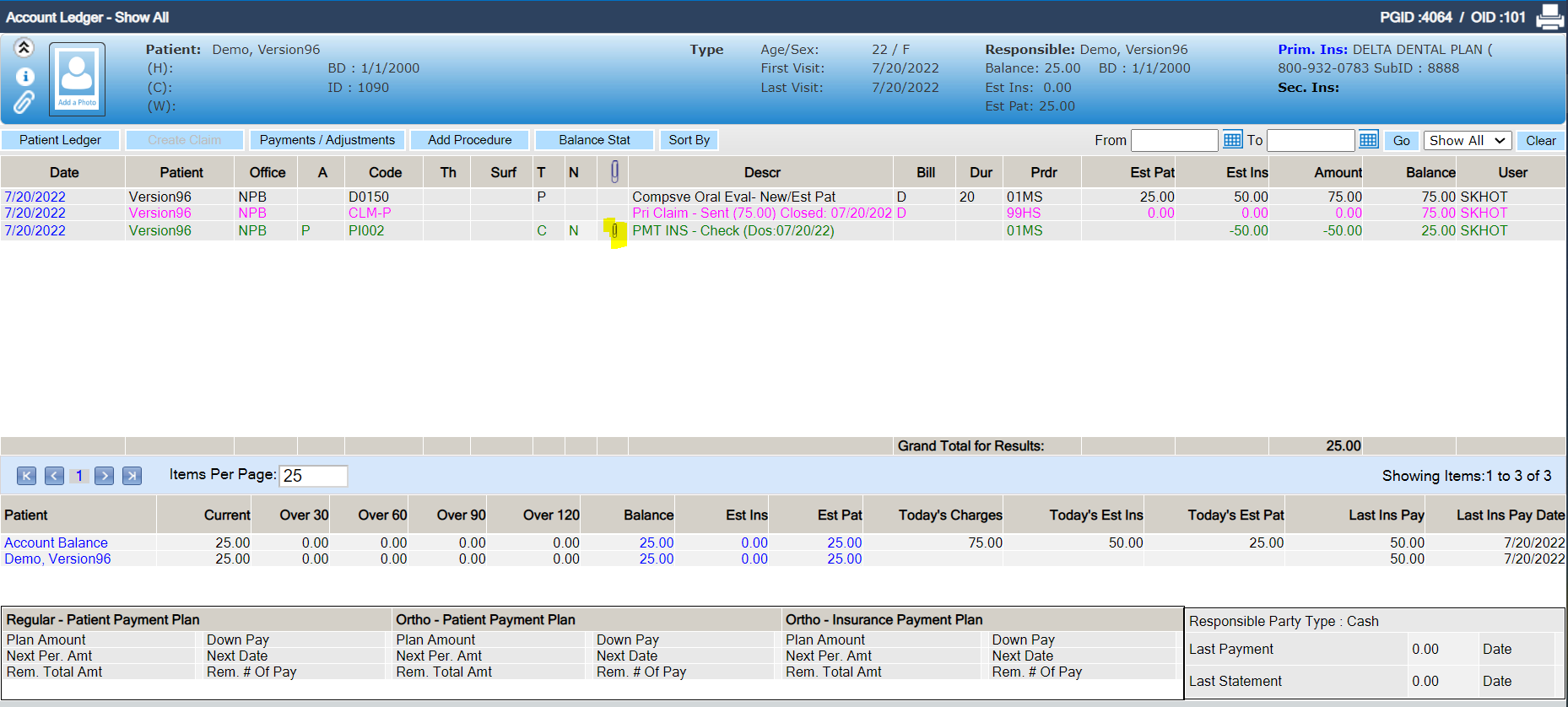Open attachments using the header paperclip icon

coord(24,102)
